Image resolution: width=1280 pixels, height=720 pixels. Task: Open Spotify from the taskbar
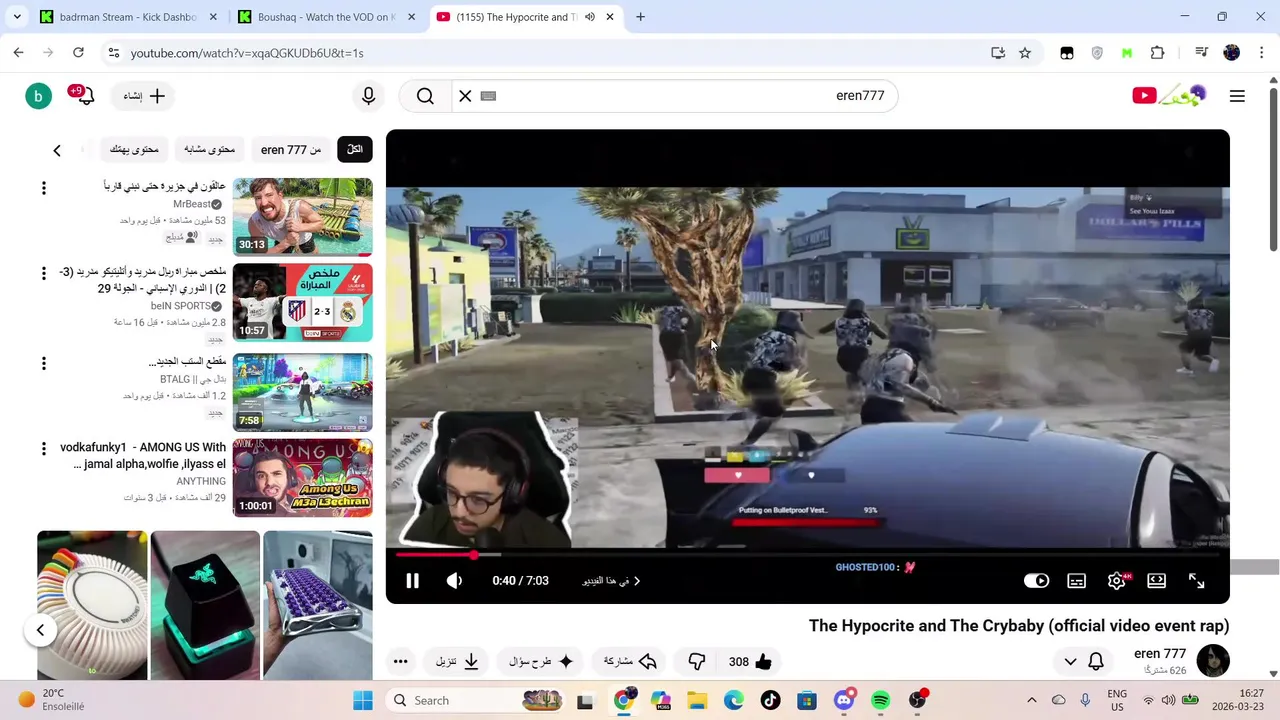click(880, 700)
